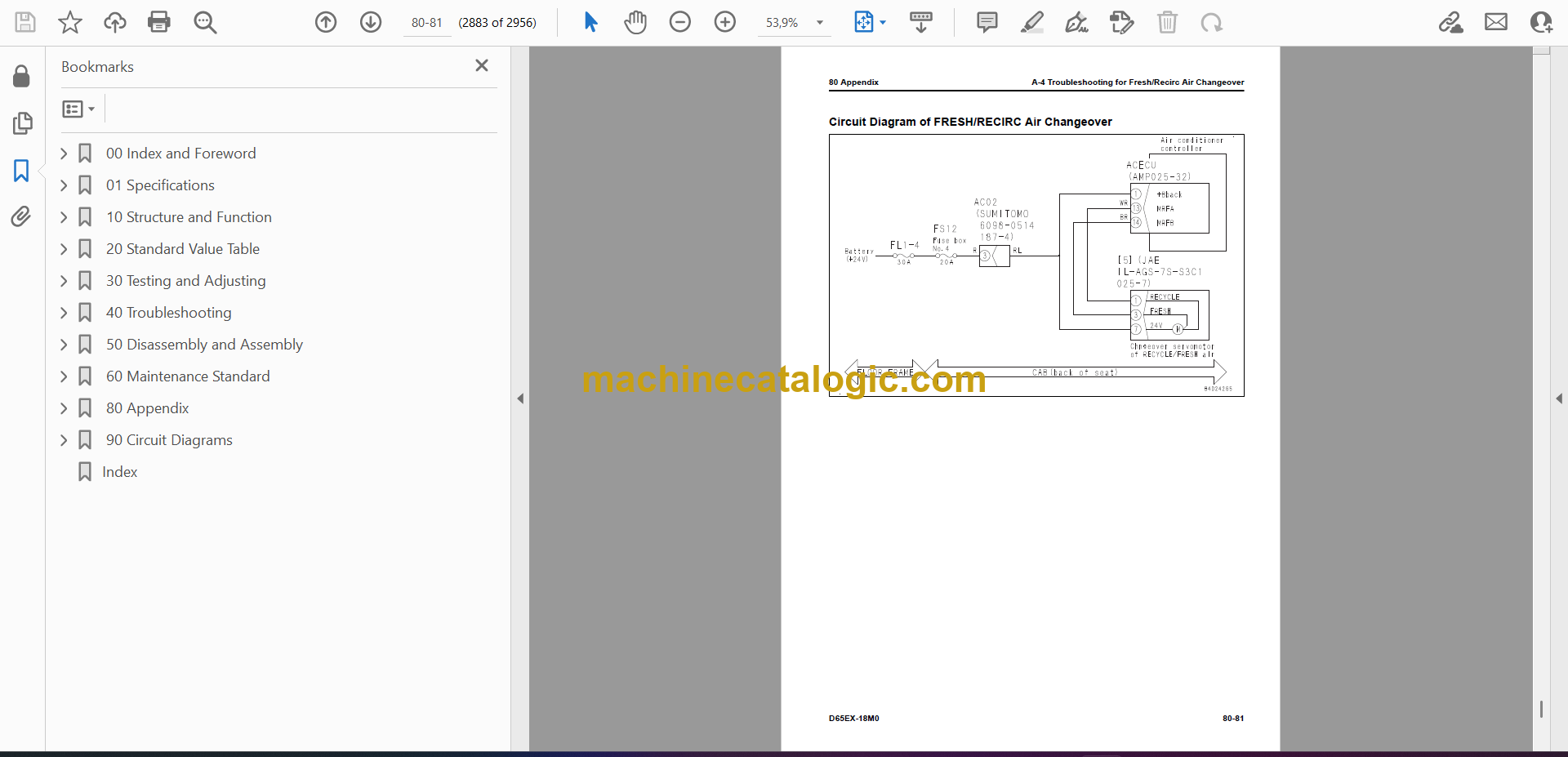Click the lock security panel icon
The width and height of the screenshot is (1568, 757).
tap(22, 76)
